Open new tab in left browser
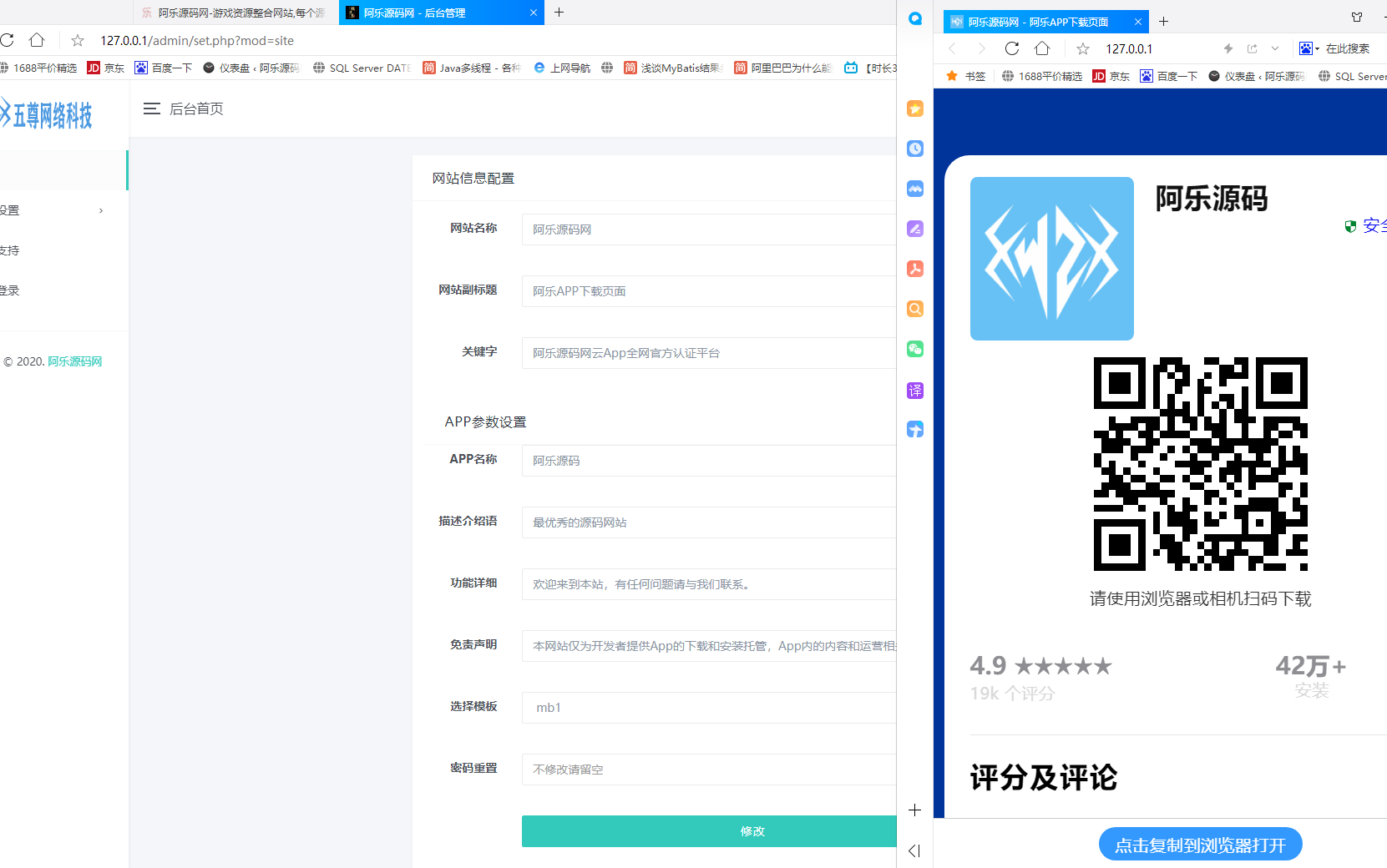 click(559, 13)
